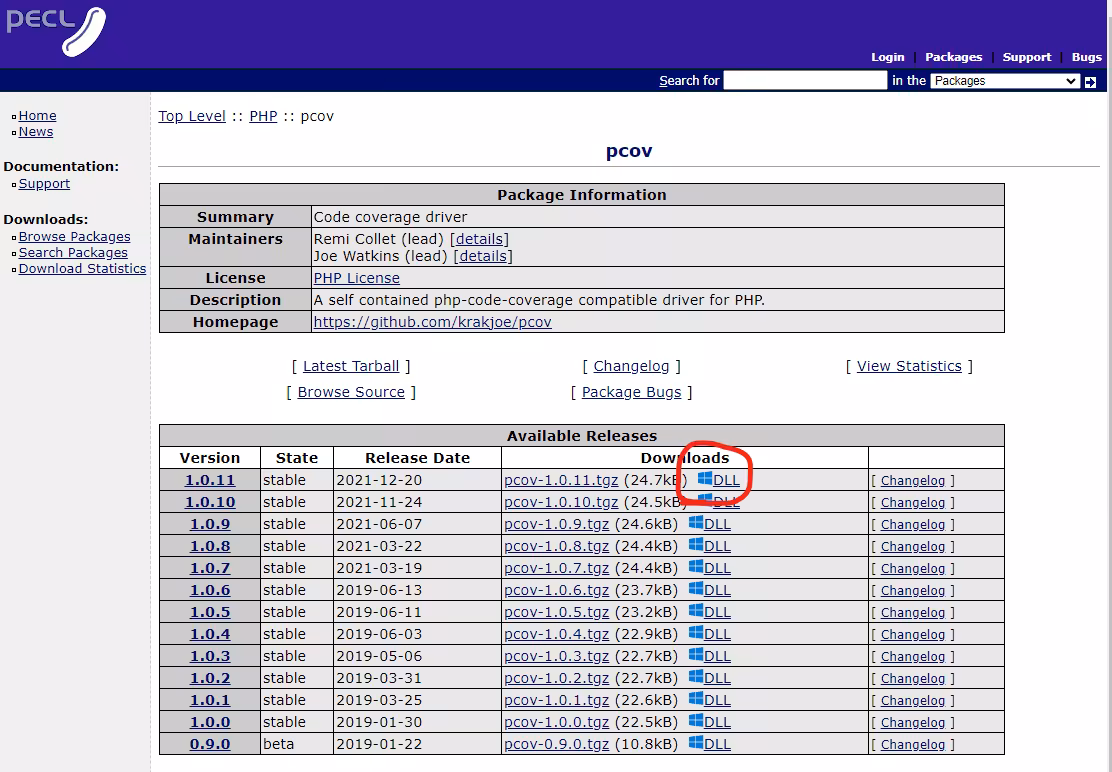This screenshot has width=1112, height=772.
Task: Click the Windows icon in the 1.0.1 row
Action: pyautogui.click(x=696, y=699)
